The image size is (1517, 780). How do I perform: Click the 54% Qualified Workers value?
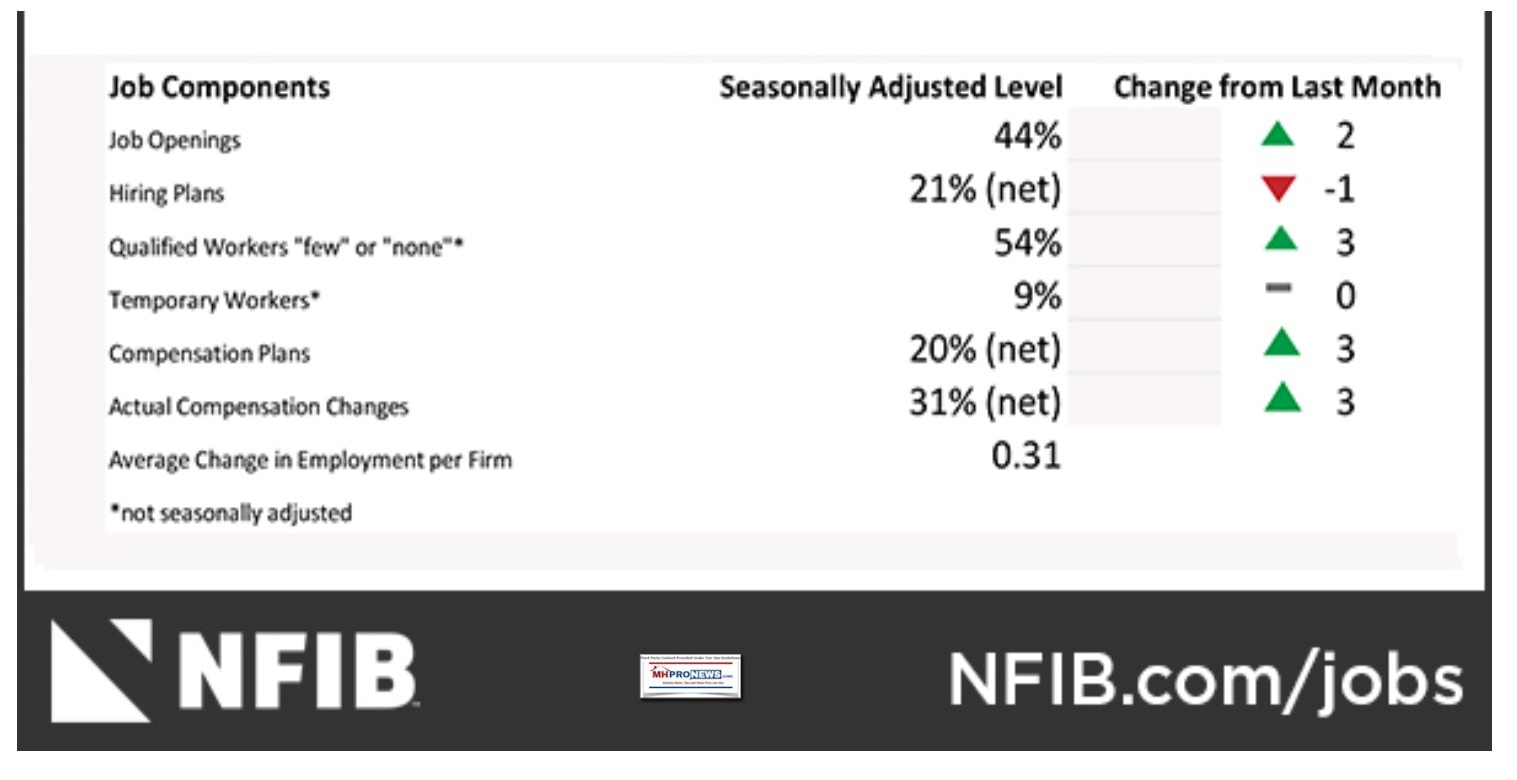pyautogui.click(x=1027, y=243)
